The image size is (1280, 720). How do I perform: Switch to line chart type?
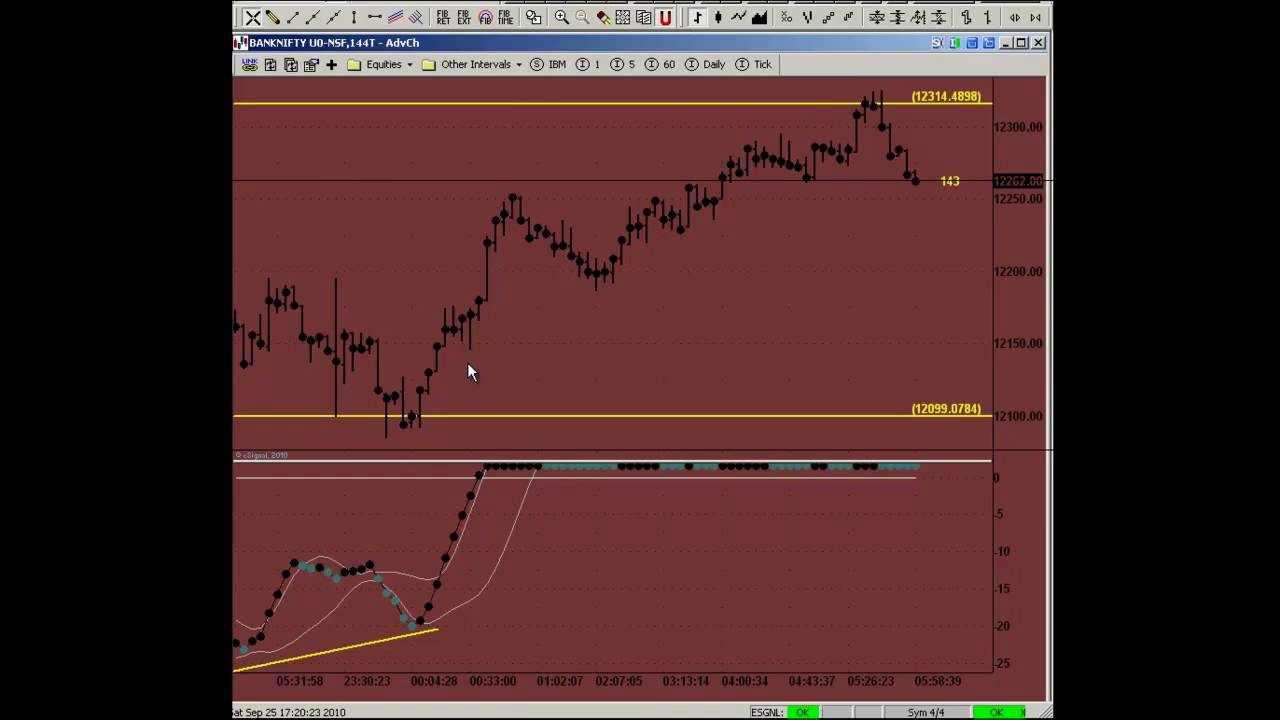(739, 17)
